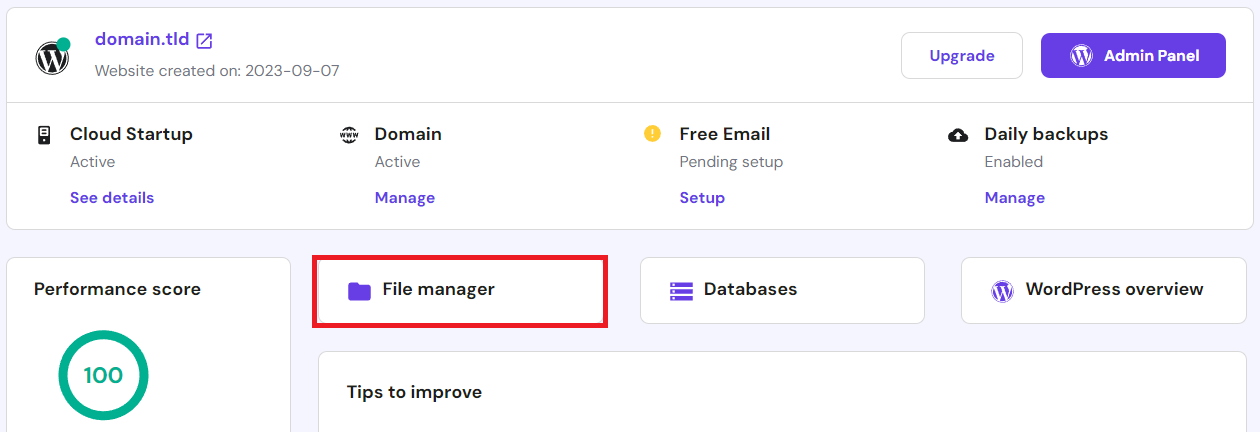Click the performance score 100 gauge
Viewport: 1260px width, 432px height.
tap(104, 376)
